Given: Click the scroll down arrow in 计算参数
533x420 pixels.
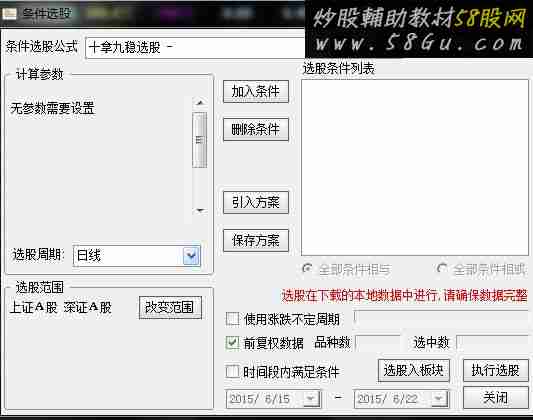Looking at the screenshot, I should coord(200,211).
